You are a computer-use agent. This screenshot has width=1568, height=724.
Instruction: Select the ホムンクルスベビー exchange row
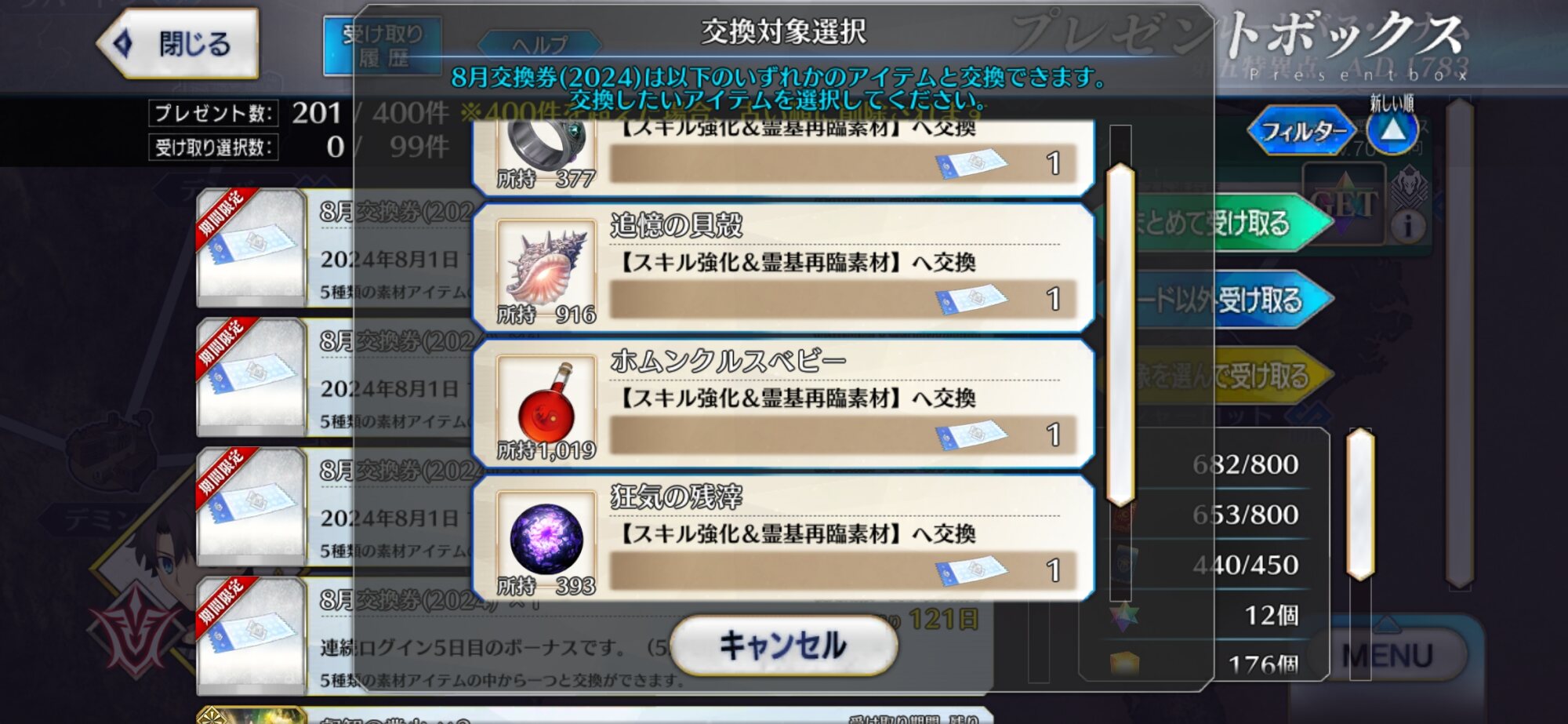pos(782,404)
